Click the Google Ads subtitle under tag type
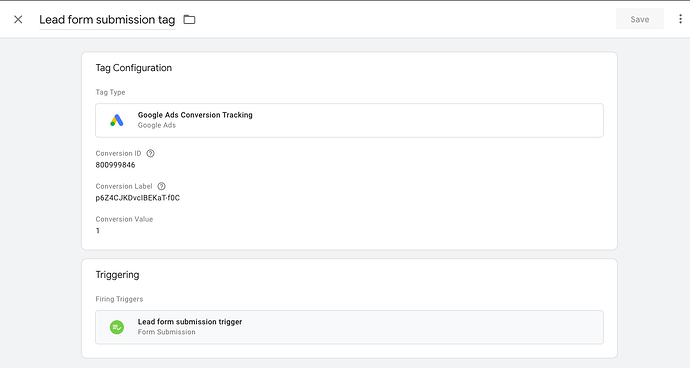The width and height of the screenshot is (690, 368). click(x=157, y=125)
